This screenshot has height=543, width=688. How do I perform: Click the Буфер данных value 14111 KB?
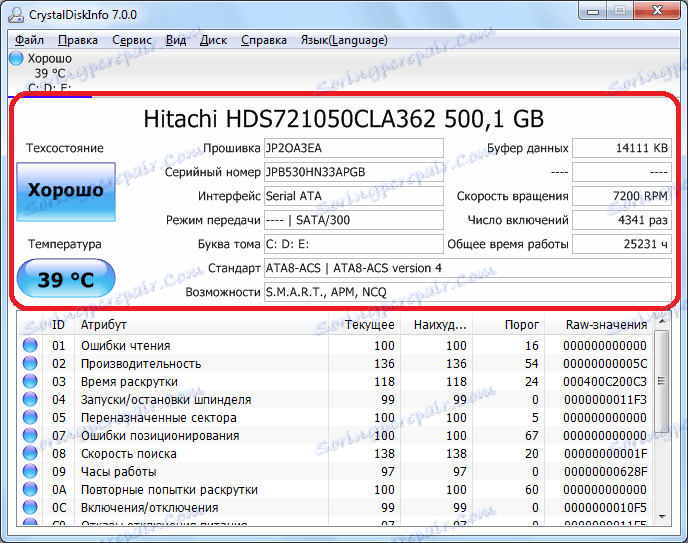point(622,148)
